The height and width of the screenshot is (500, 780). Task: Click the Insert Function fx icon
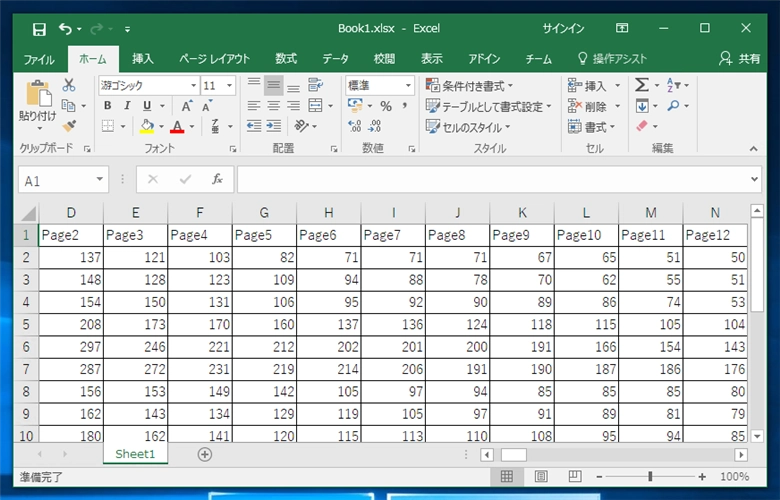tap(217, 179)
